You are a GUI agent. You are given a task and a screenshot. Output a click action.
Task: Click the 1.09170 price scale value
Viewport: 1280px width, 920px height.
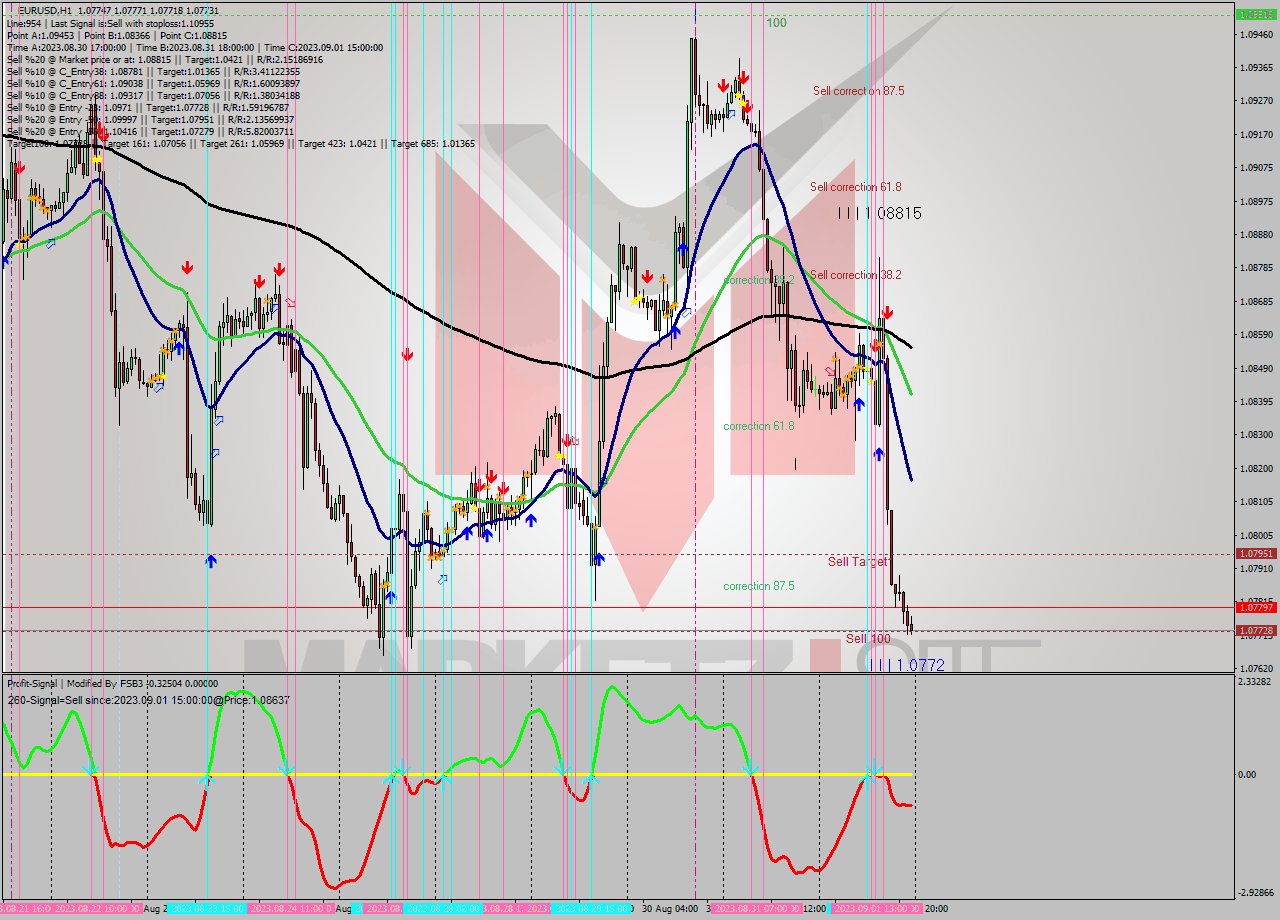(1256, 134)
